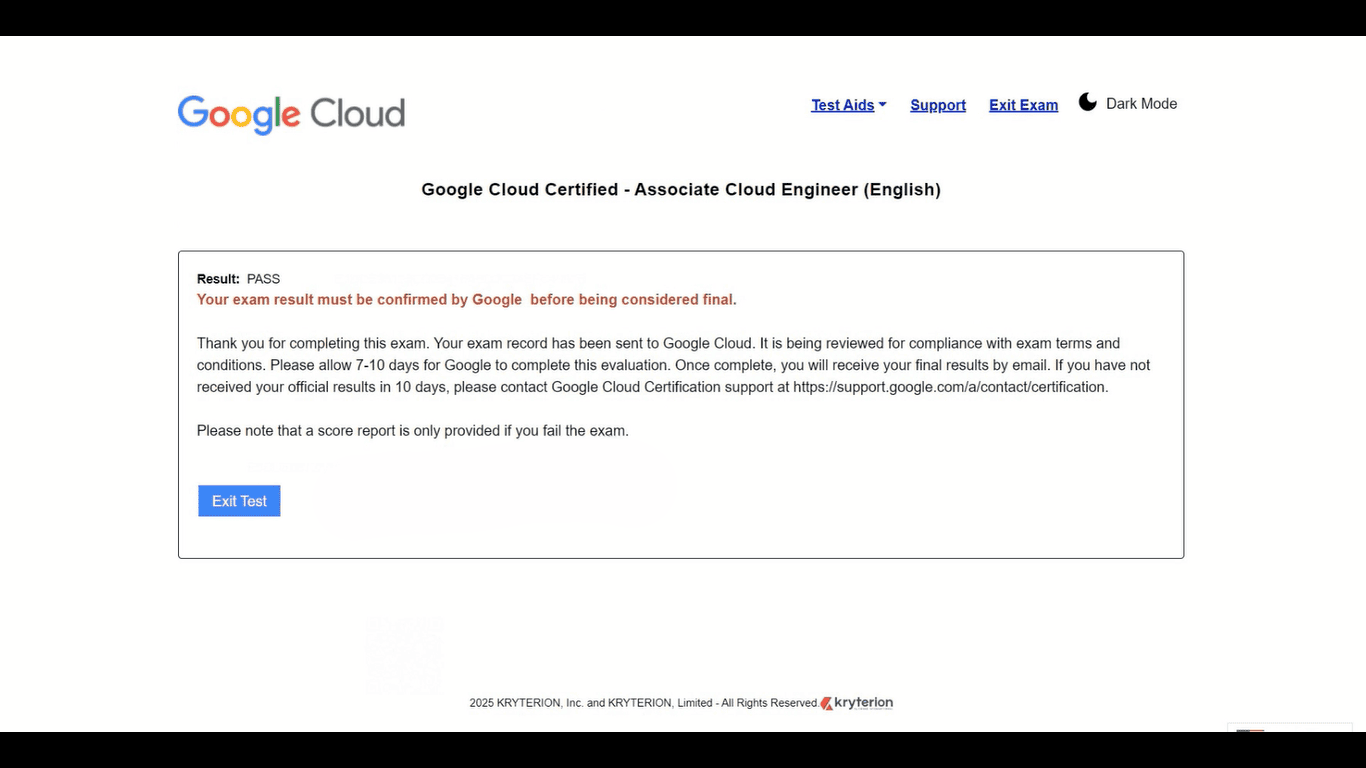Click the bold 'Result:' label
The width and height of the screenshot is (1366, 768).
(x=218, y=279)
